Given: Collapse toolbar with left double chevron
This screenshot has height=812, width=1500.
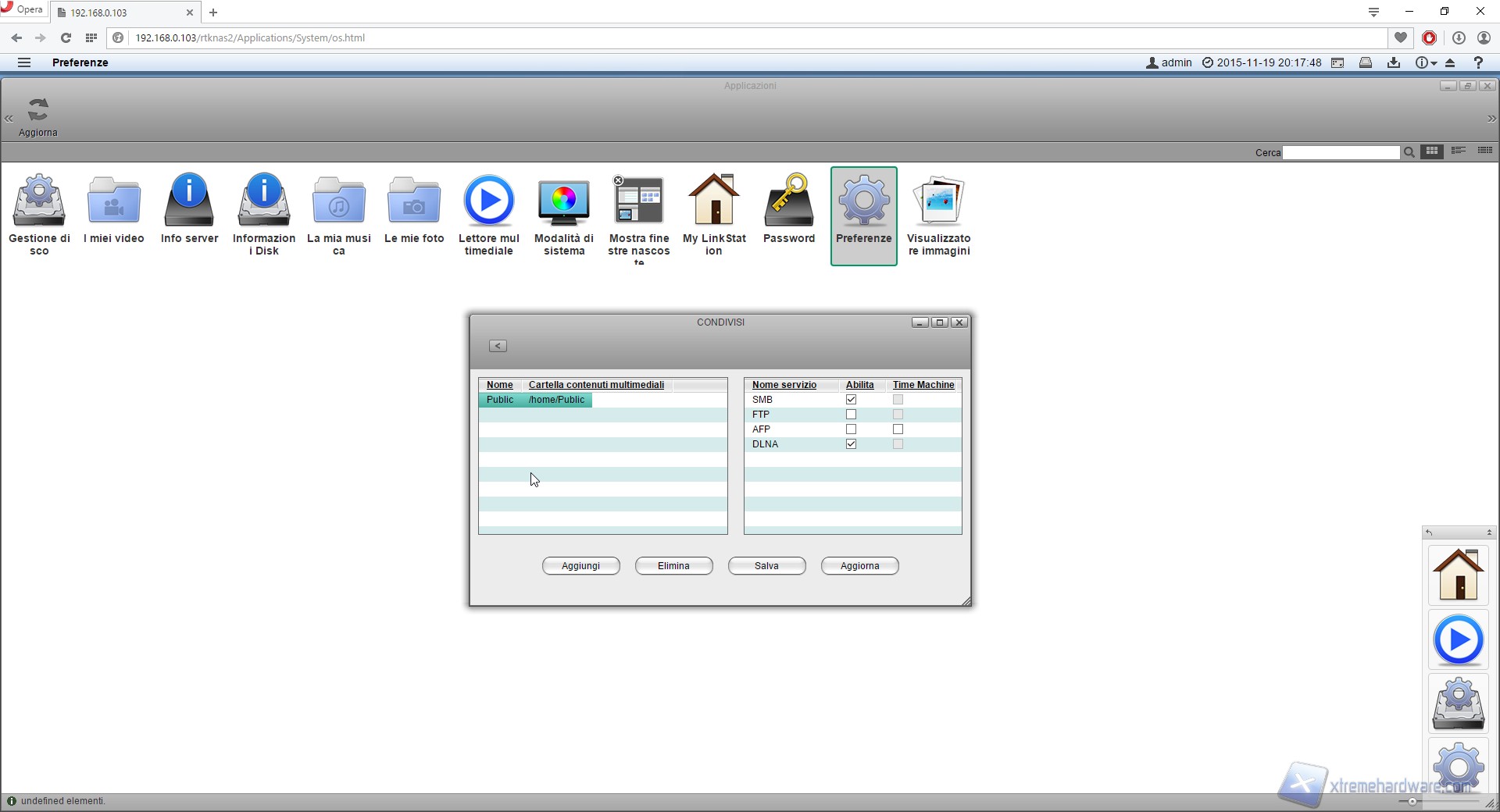Looking at the screenshot, I should (9, 119).
